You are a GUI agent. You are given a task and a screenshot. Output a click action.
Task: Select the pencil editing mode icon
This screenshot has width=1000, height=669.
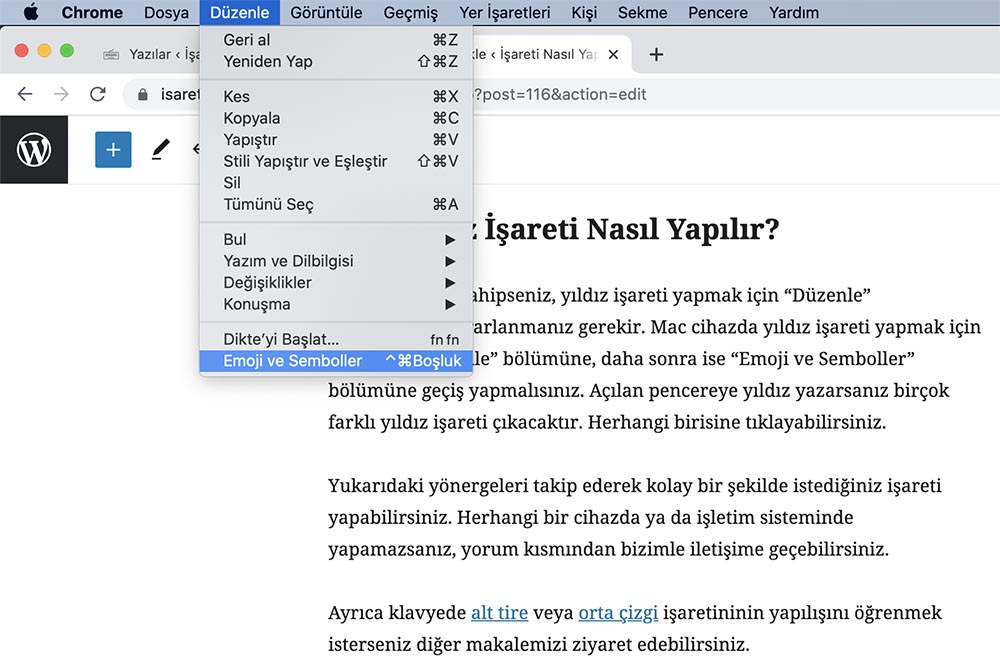tap(160, 150)
